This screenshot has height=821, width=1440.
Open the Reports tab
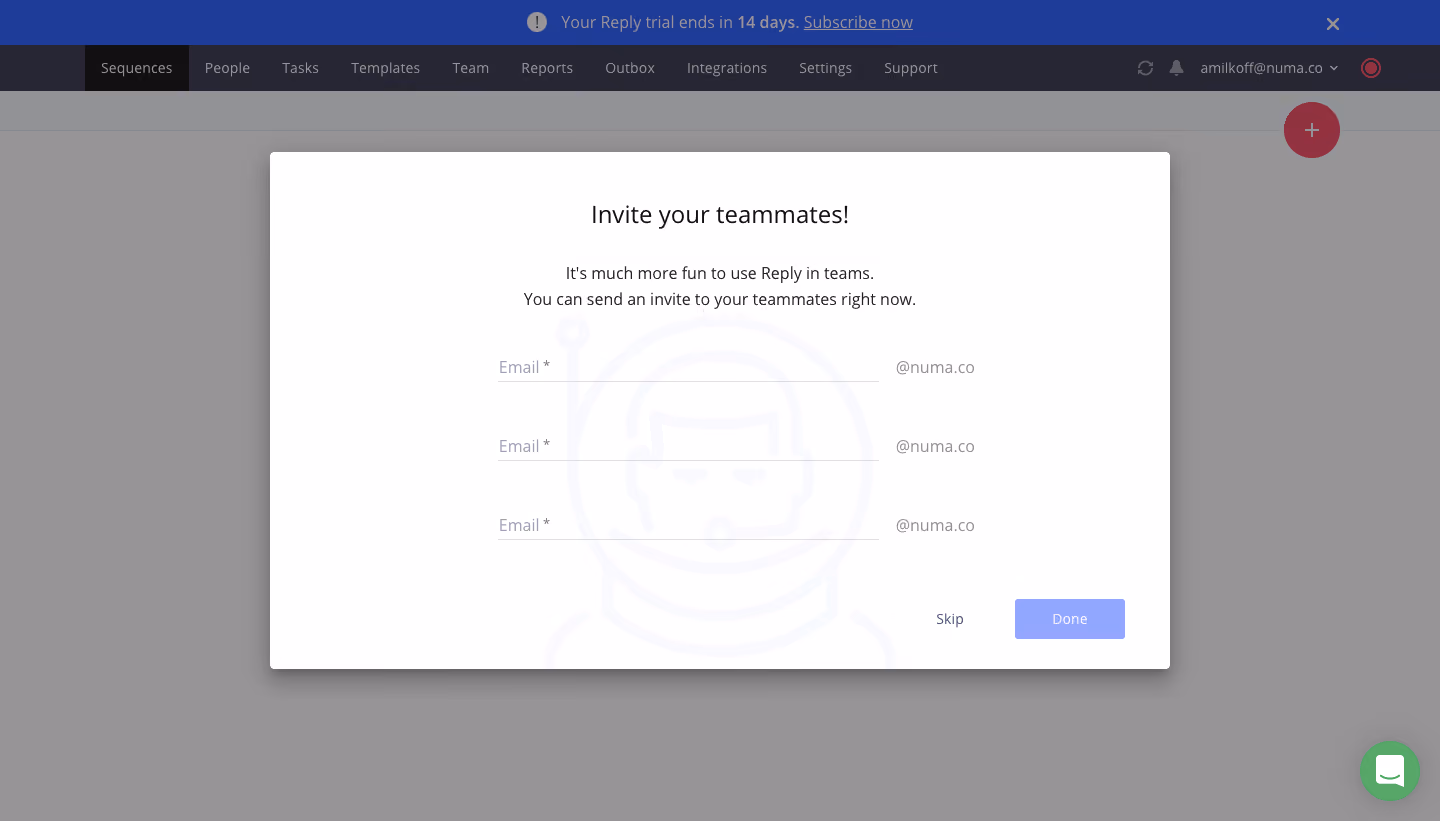547,68
